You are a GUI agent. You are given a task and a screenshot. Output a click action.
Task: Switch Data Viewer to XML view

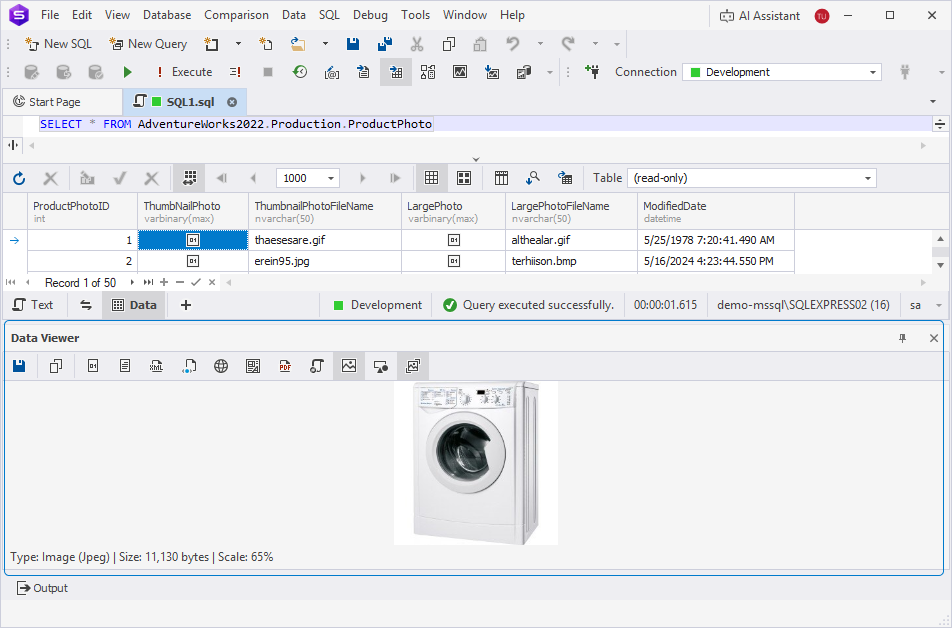click(156, 366)
